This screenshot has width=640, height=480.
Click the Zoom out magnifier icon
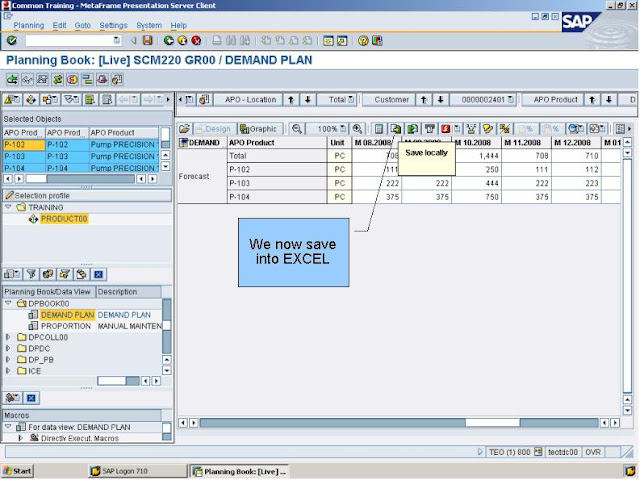[297, 129]
